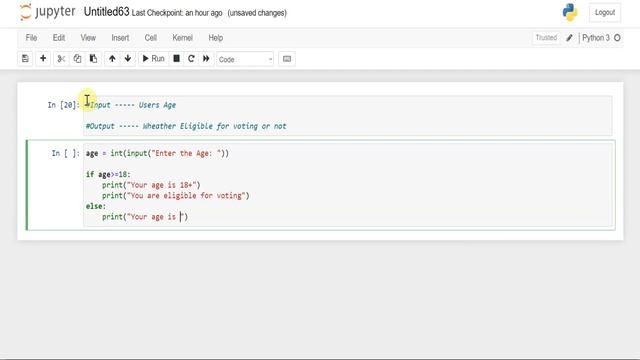Open the Help menu
The image size is (640, 360).
pyautogui.click(x=216, y=38)
